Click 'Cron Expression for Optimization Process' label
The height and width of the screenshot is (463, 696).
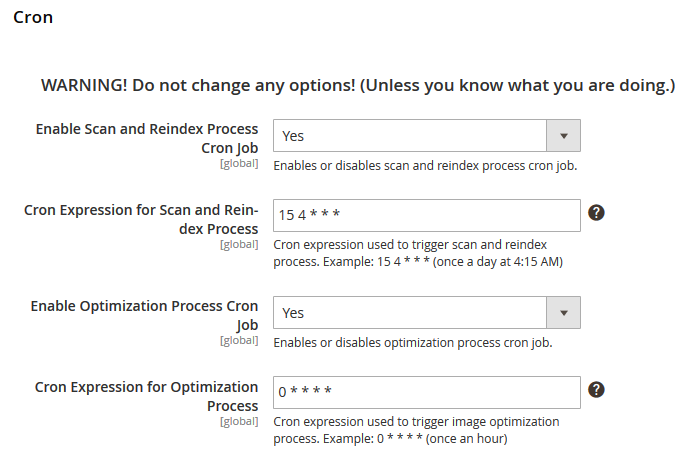(147, 396)
